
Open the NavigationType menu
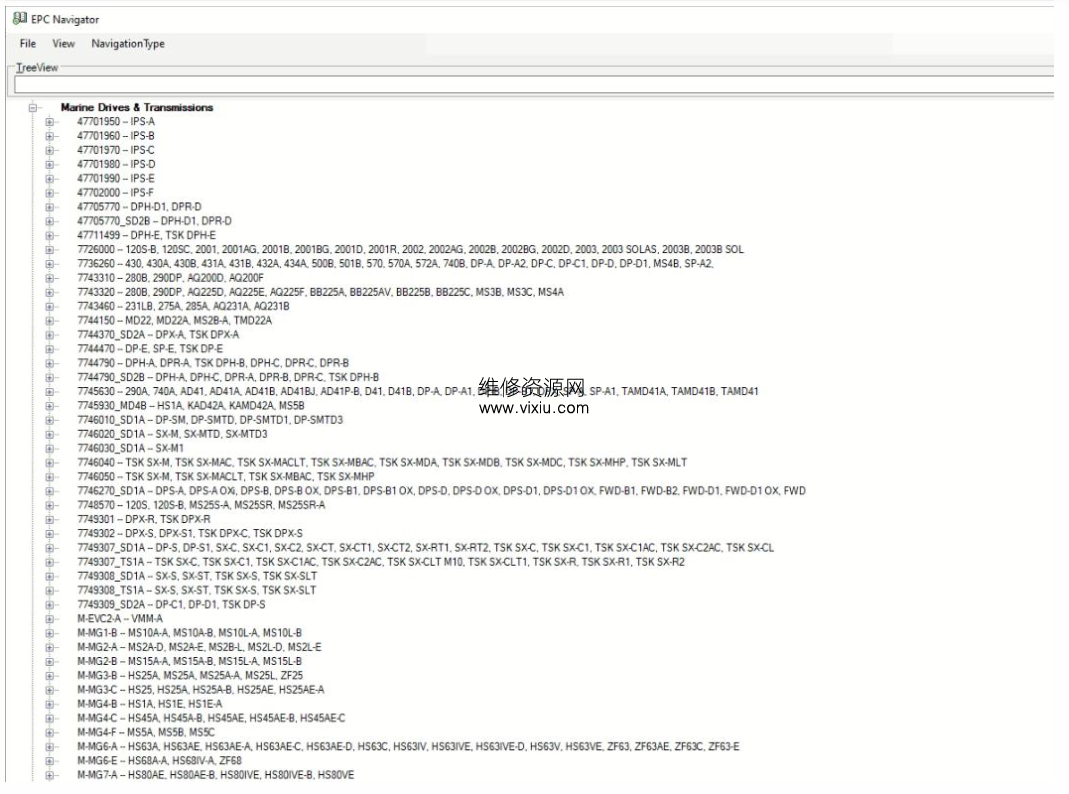click(128, 44)
